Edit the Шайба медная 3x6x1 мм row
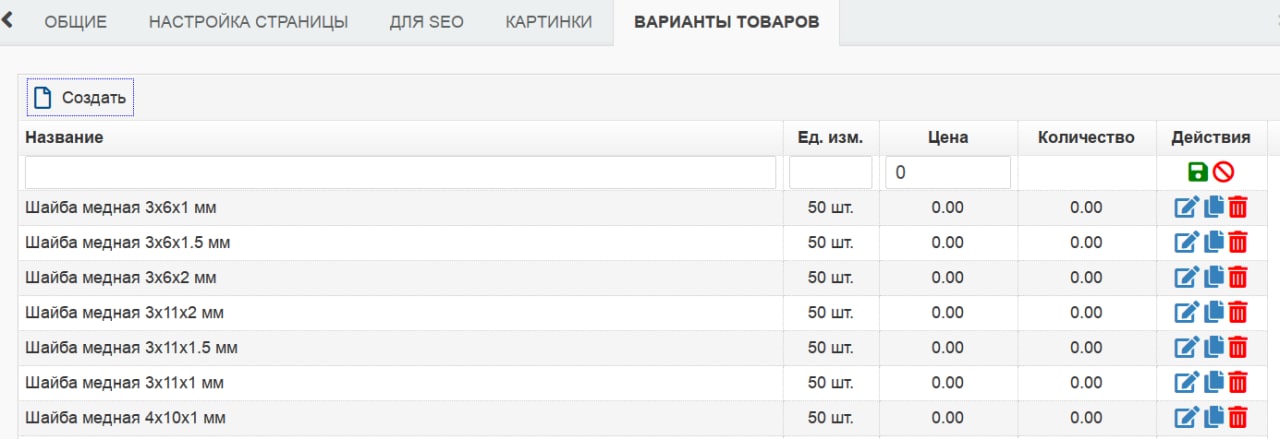Viewport: 1280px width, 439px height. [x=1185, y=208]
